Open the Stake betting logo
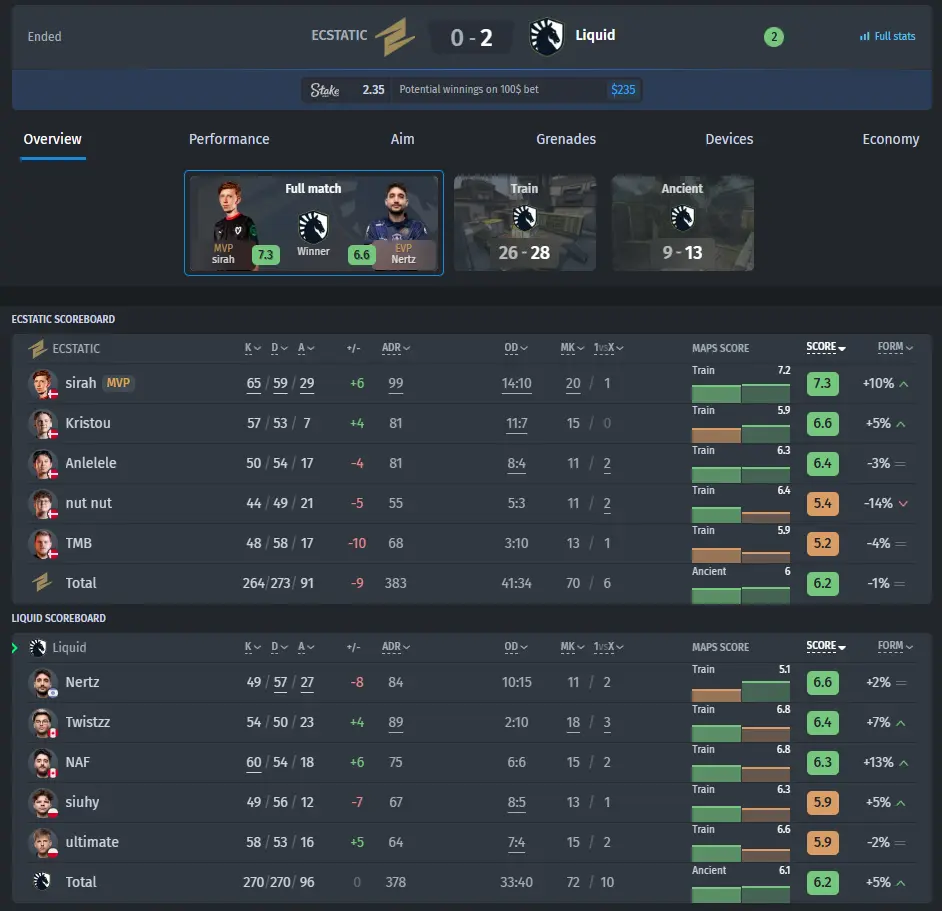The height and width of the screenshot is (911, 942). (x=325, y=90)
